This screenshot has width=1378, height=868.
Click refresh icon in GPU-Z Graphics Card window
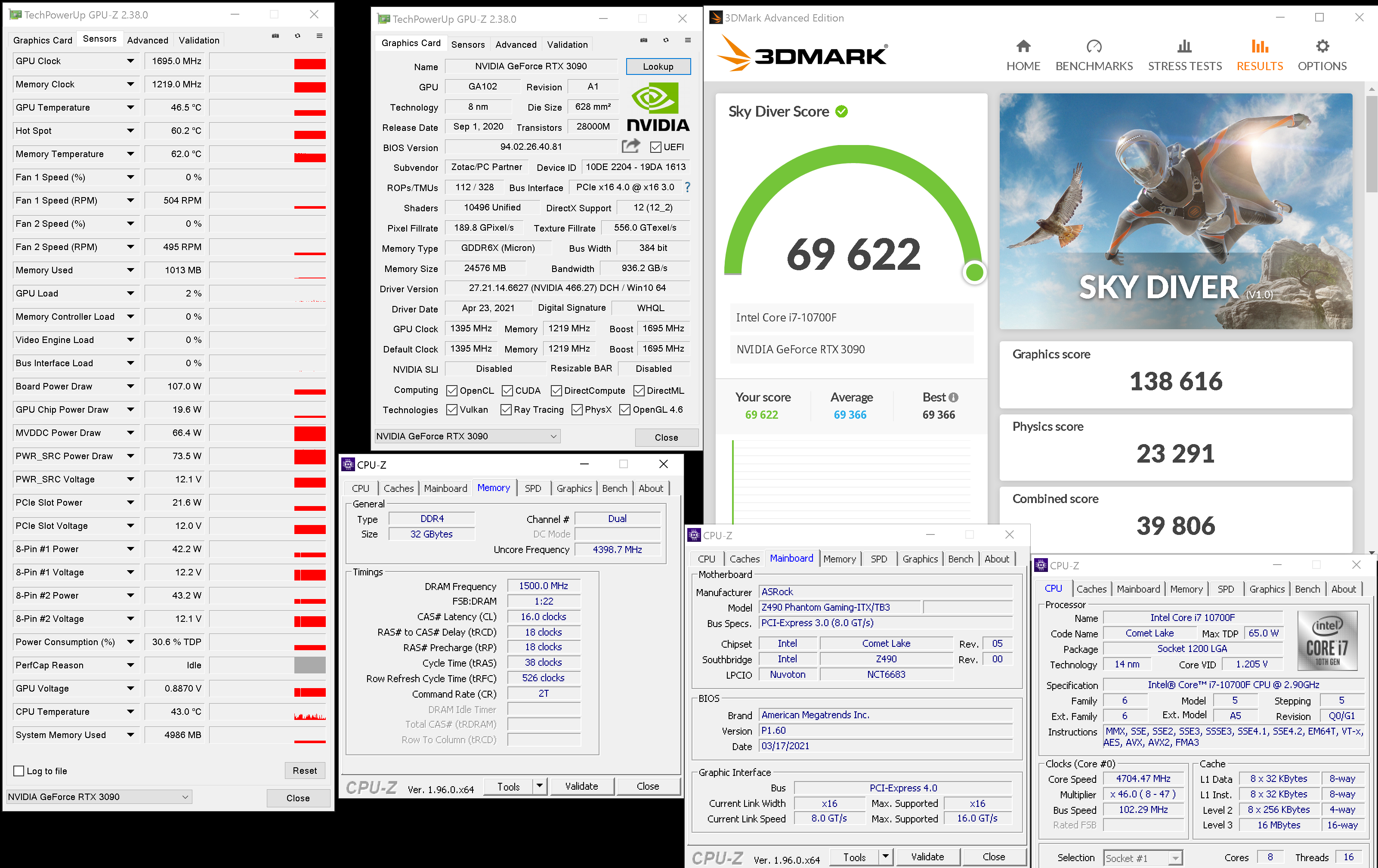pyautogui.click(x=665, y=40)
